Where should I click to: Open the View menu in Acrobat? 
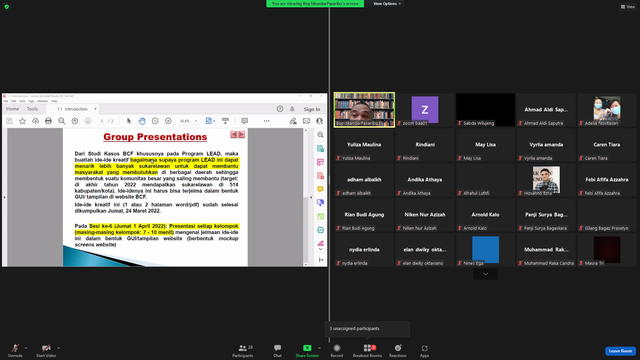(x=22, y=101)
